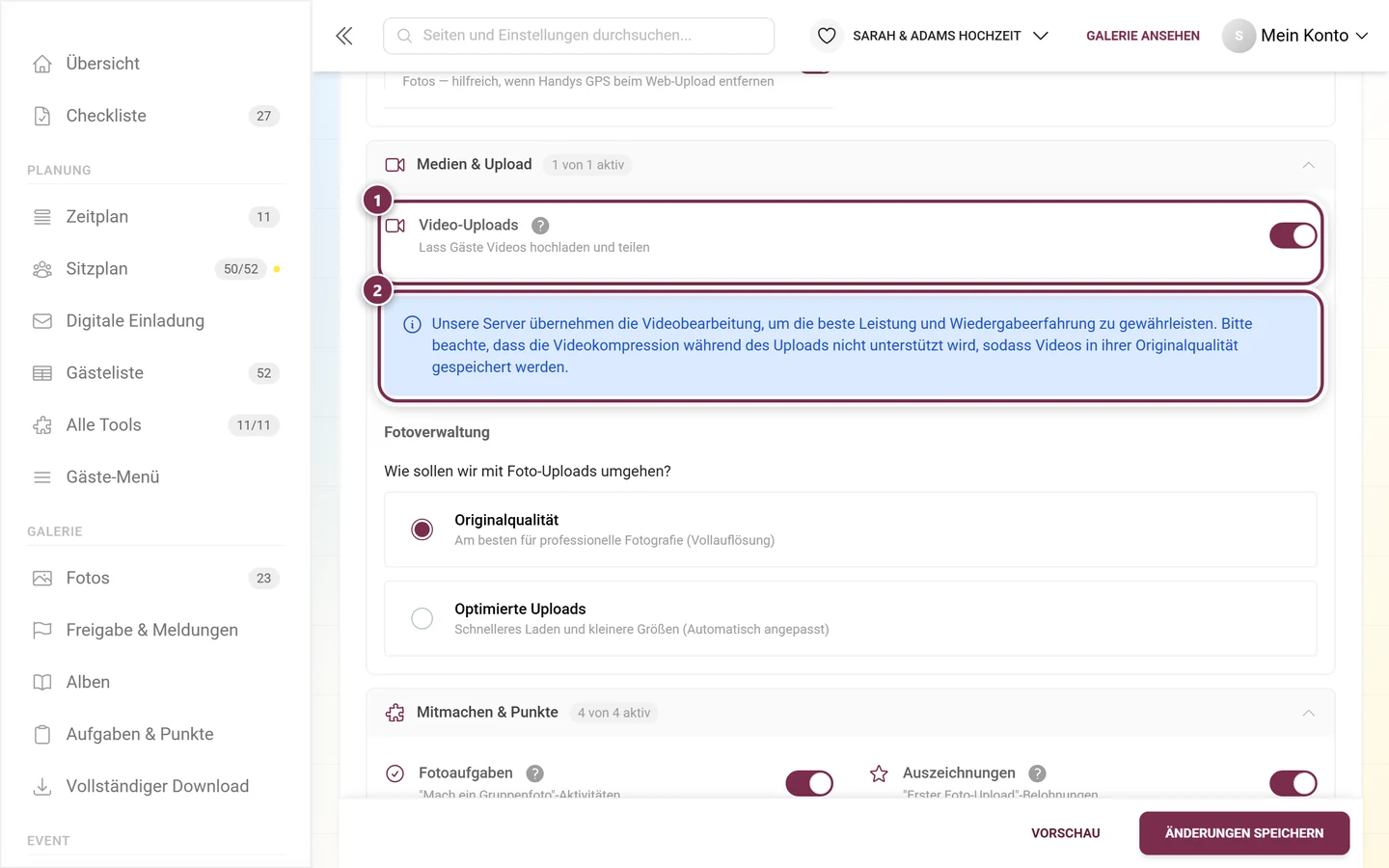Image resolution: width=1389 pixels, height=868 pixels.
Task: Click the Mitmachen & Punkte puzzle icon
Action: 395,713
